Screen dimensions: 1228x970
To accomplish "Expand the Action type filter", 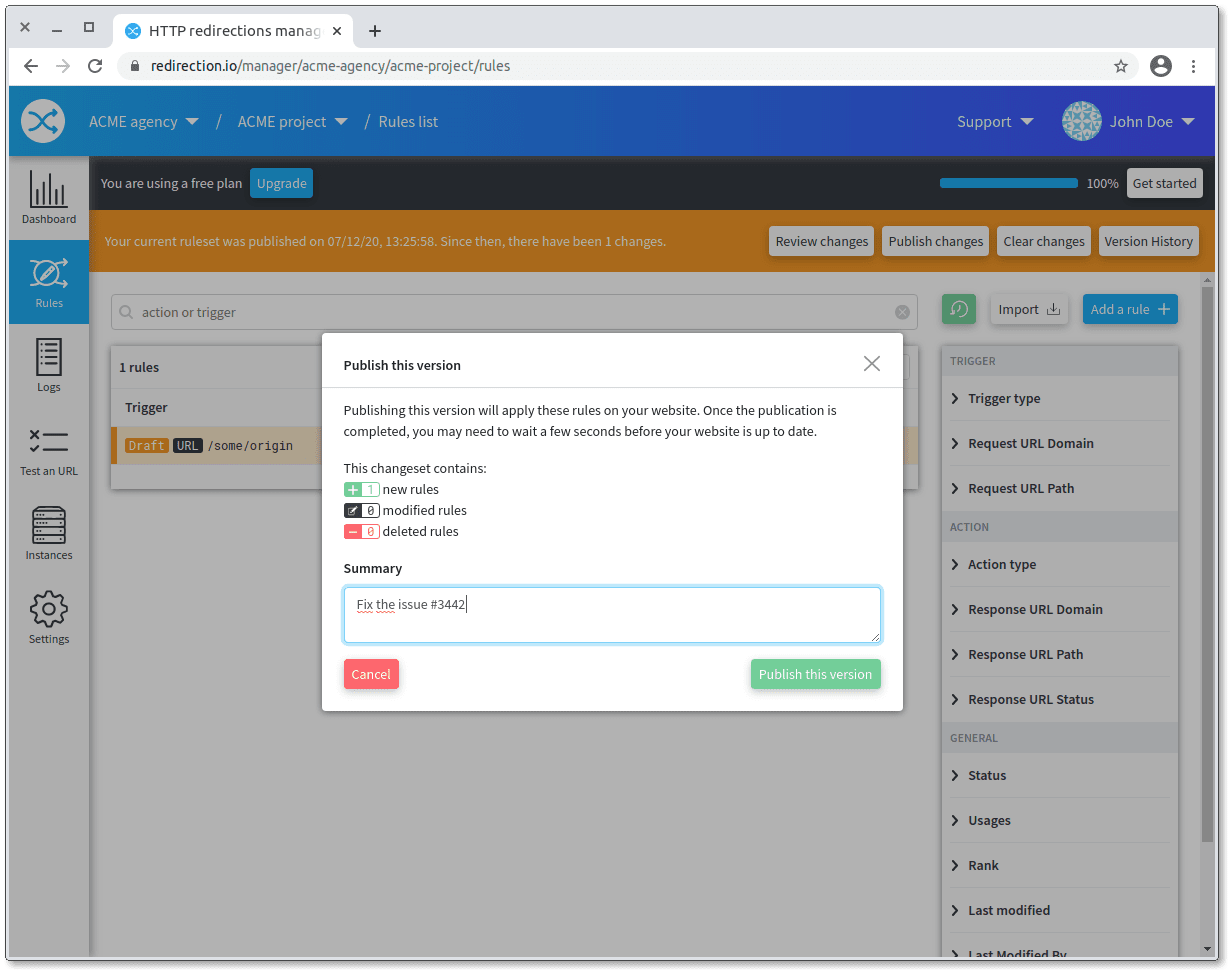I will [x=1001, y=564].
